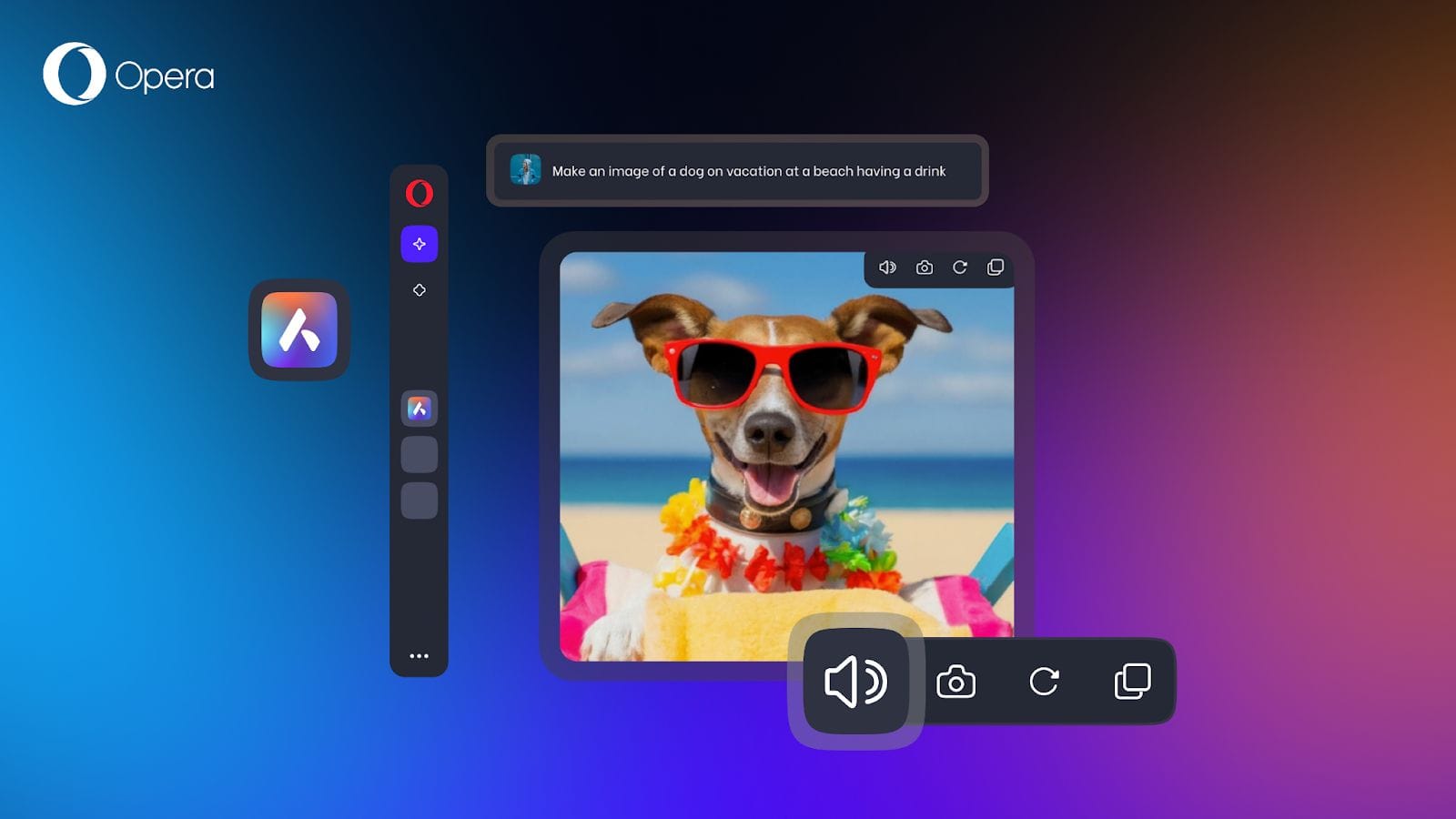This screenshot has height=819, width=1456.
Task: Open more options via the ellipsis at sidebar bottom
Action: [419, 654]
